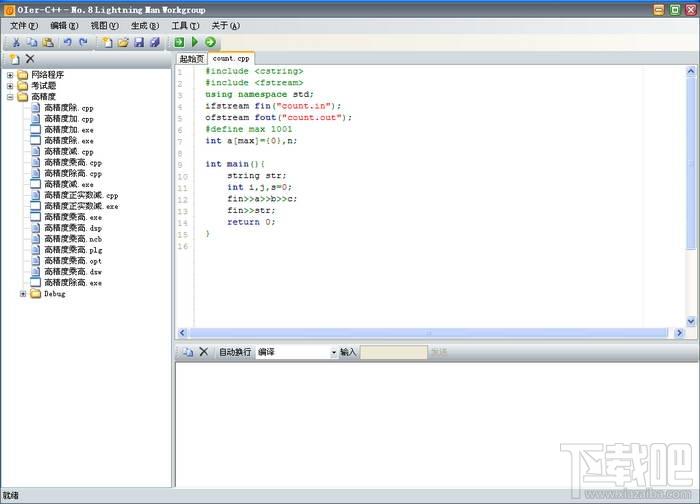Select file 高精度乘高.cpp in tree
700x504 pixels.
pos(73,162)
